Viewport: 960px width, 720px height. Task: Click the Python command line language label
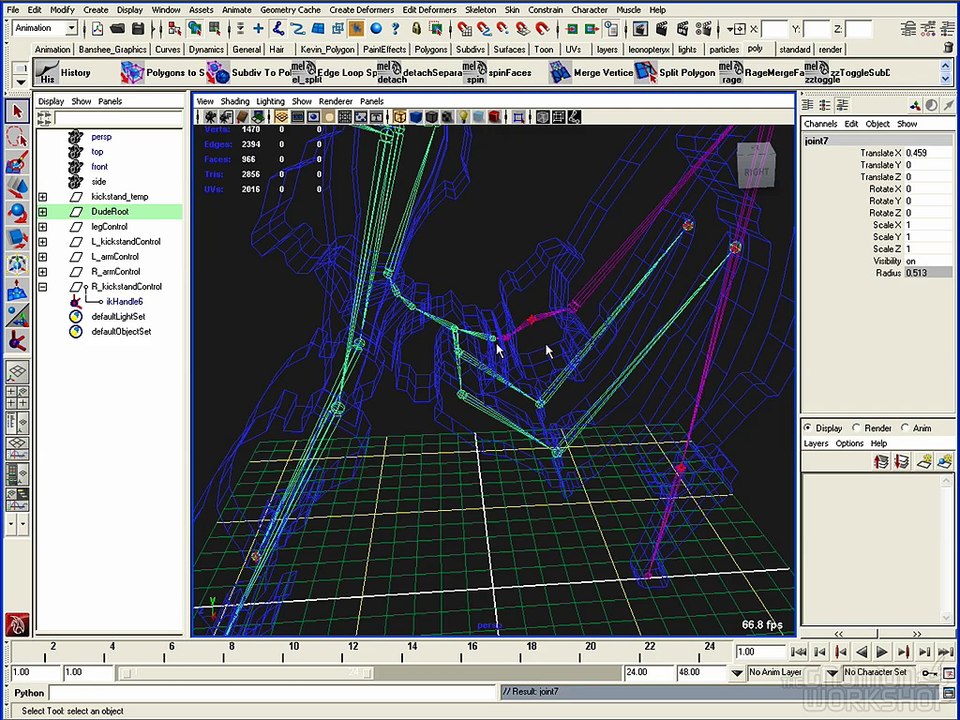point(29,693)
